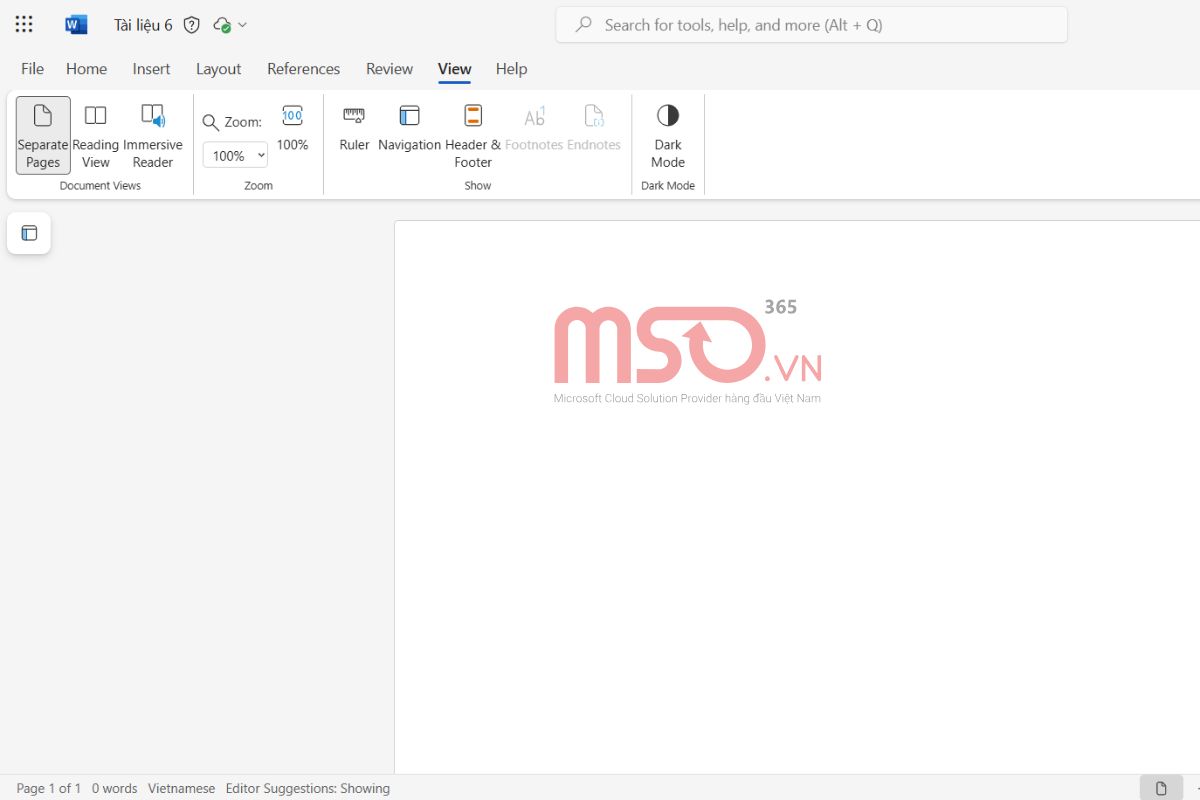Open the Layout tab
Viewport: 1200px width, 800px height.
(x=218, y=69)
